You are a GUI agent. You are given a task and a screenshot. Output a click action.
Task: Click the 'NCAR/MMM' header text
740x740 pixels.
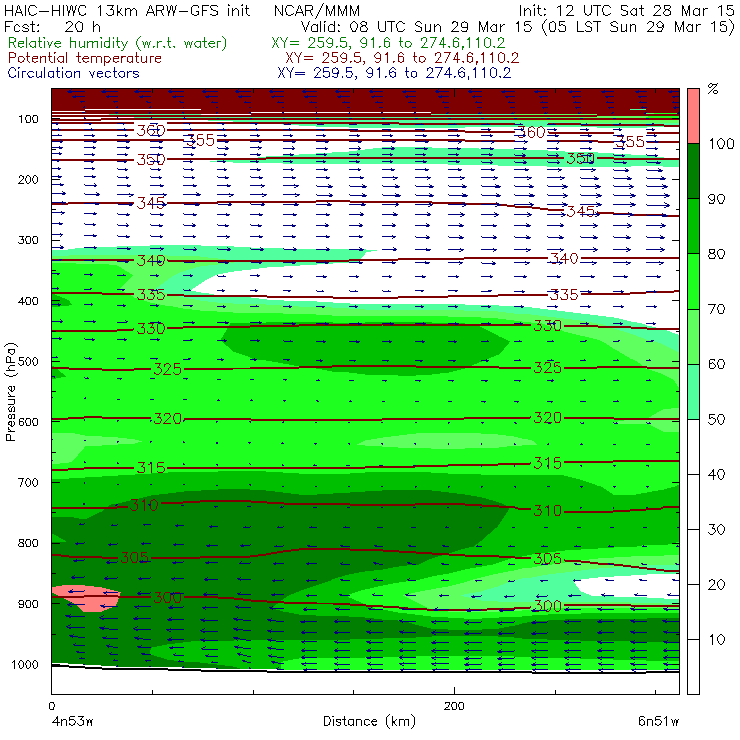(317, 11)
